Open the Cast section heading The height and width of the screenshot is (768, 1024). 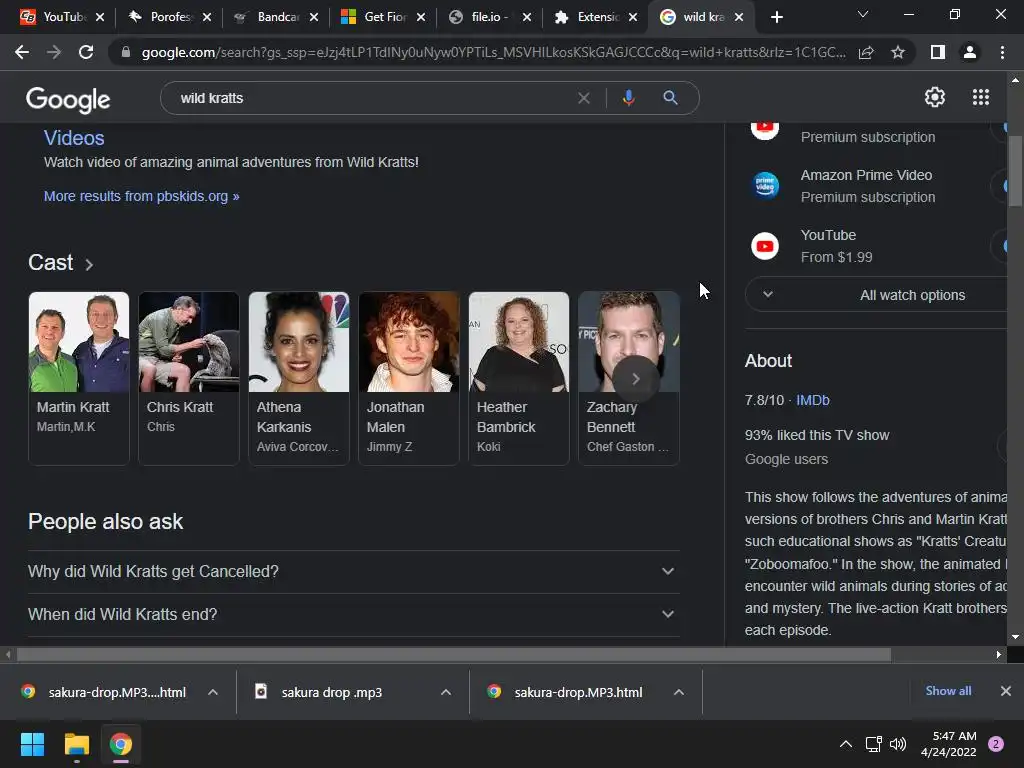[x=60, y=263]
